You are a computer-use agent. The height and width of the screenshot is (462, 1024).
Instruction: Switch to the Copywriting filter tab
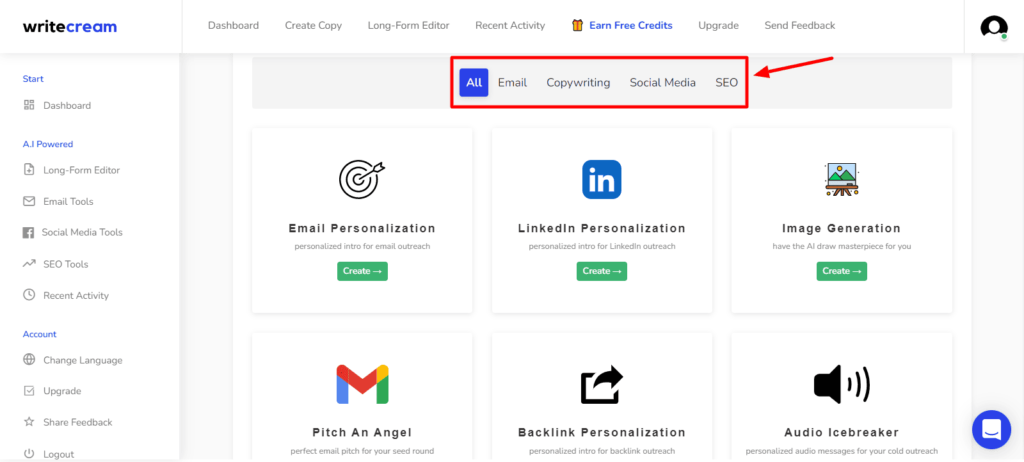(578, 83)
